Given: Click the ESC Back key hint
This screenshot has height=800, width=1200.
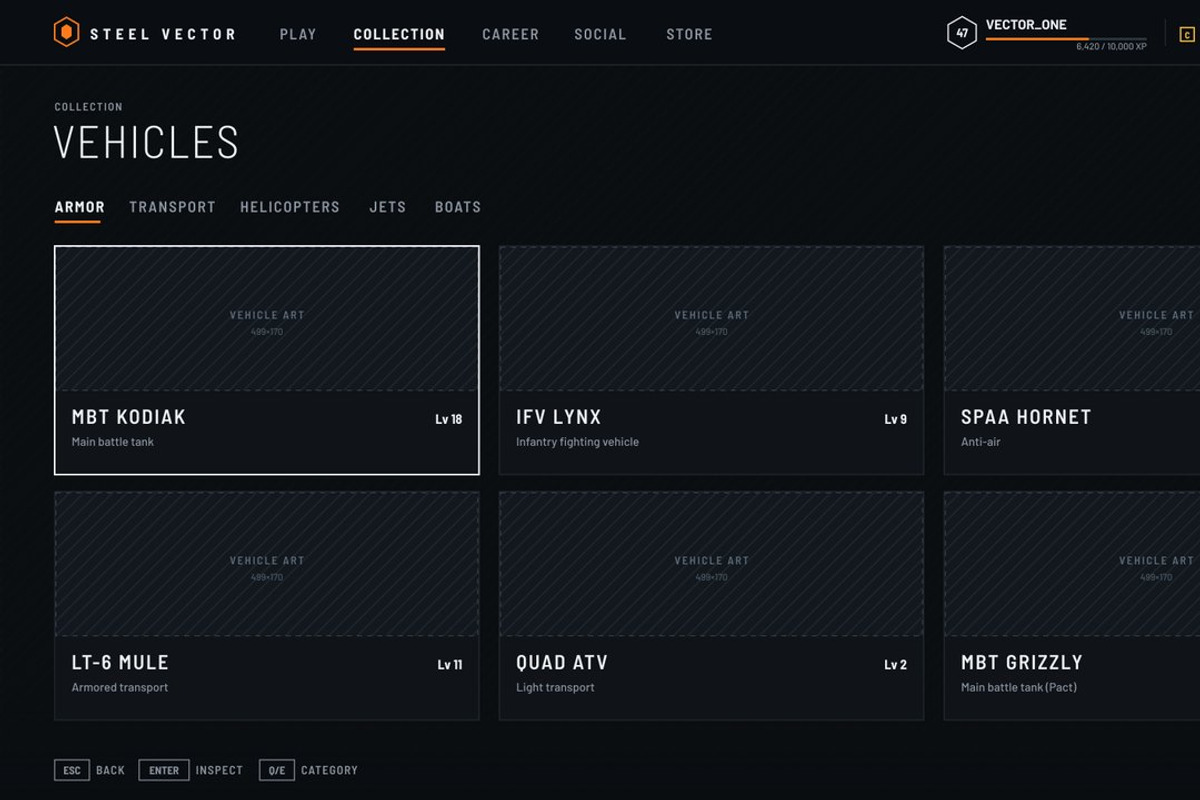Looking at the screenshot, I should 90,770.
